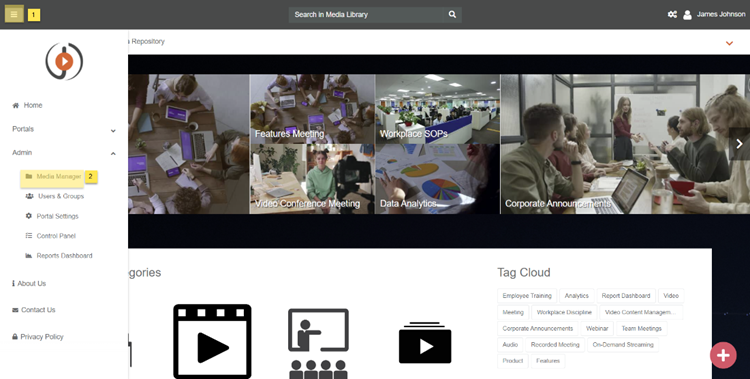
Task: Click the search magnifier icon
Action: point(452,14)
